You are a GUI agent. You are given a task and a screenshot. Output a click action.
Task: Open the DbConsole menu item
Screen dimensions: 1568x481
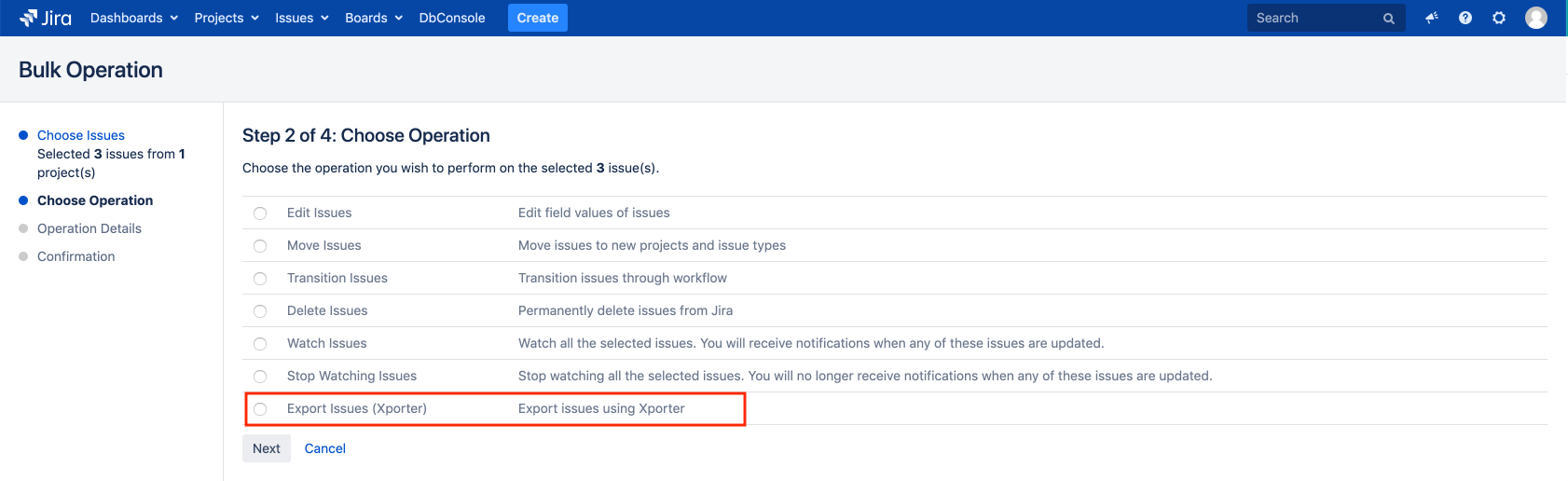[452, 18]
